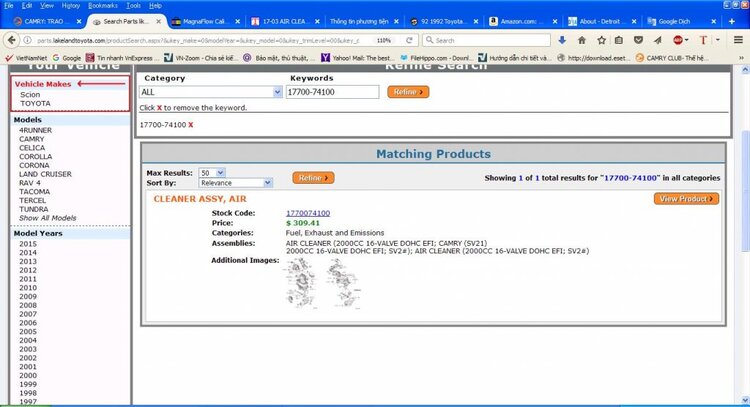This screenshot has width=750, height=407.
Task: Expand dropdown next to red T icon
Action: 717,41
